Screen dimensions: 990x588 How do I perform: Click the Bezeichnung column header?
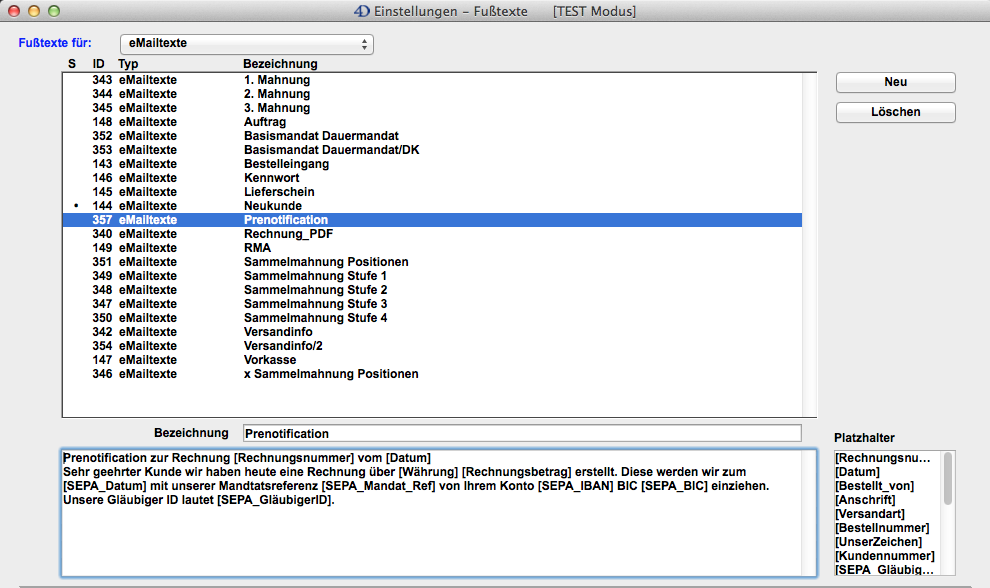tap(280, 64)
